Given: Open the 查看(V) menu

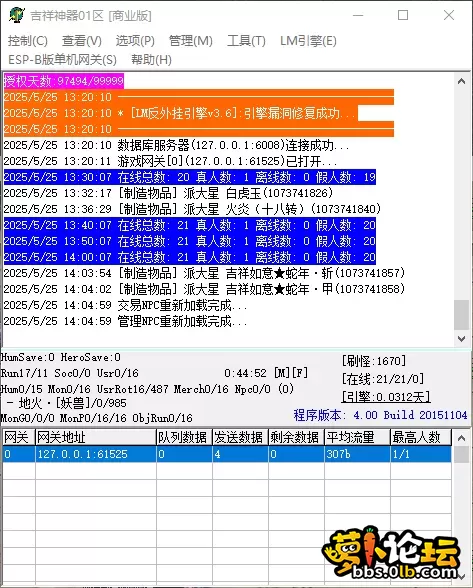Looking at the screenshot, I should pyautogui.click(x=82, y=40).
